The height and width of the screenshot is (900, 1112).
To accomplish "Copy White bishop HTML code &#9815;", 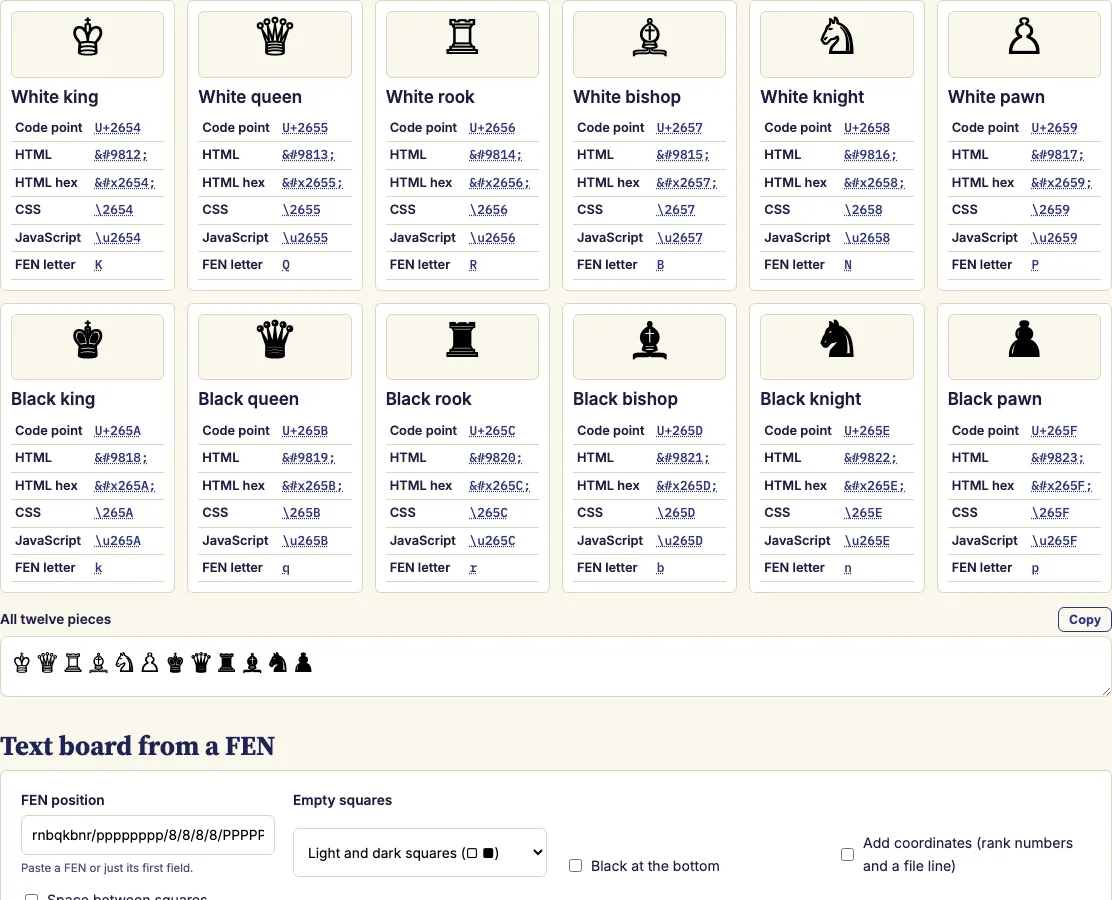I will point(682,155).
